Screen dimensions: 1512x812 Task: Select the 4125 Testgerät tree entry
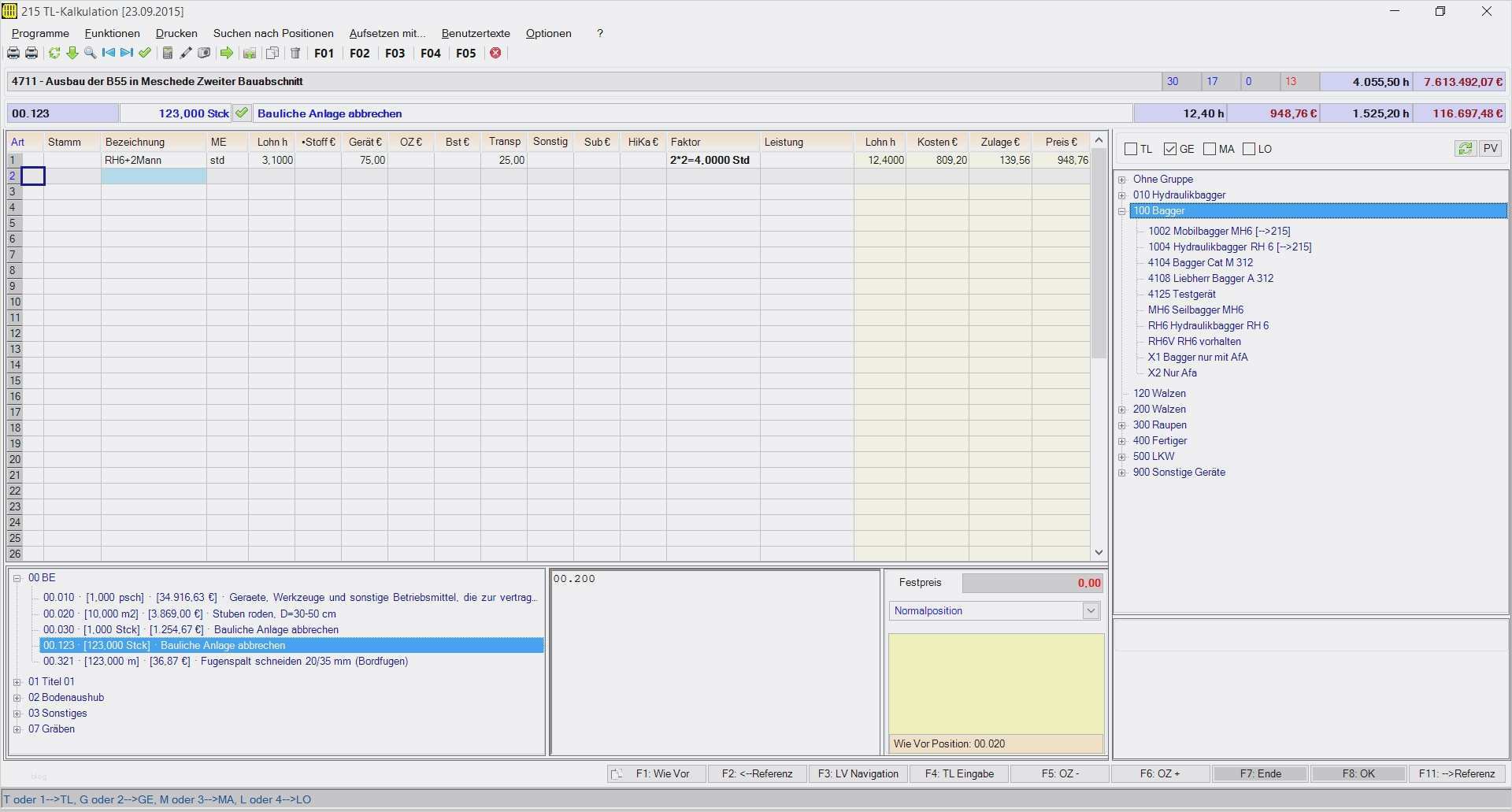click(x=1181, y=294)
